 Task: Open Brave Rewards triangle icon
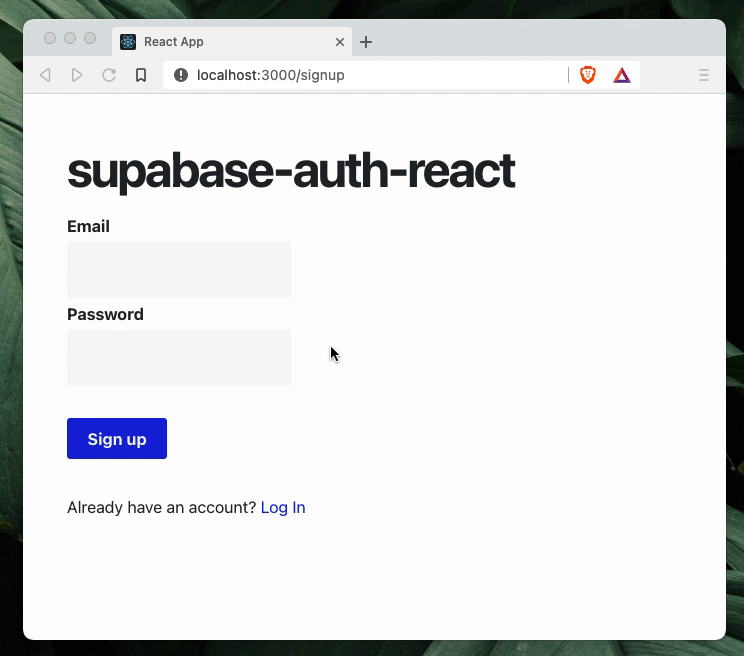pyautogui.click(x=622, y=75)
